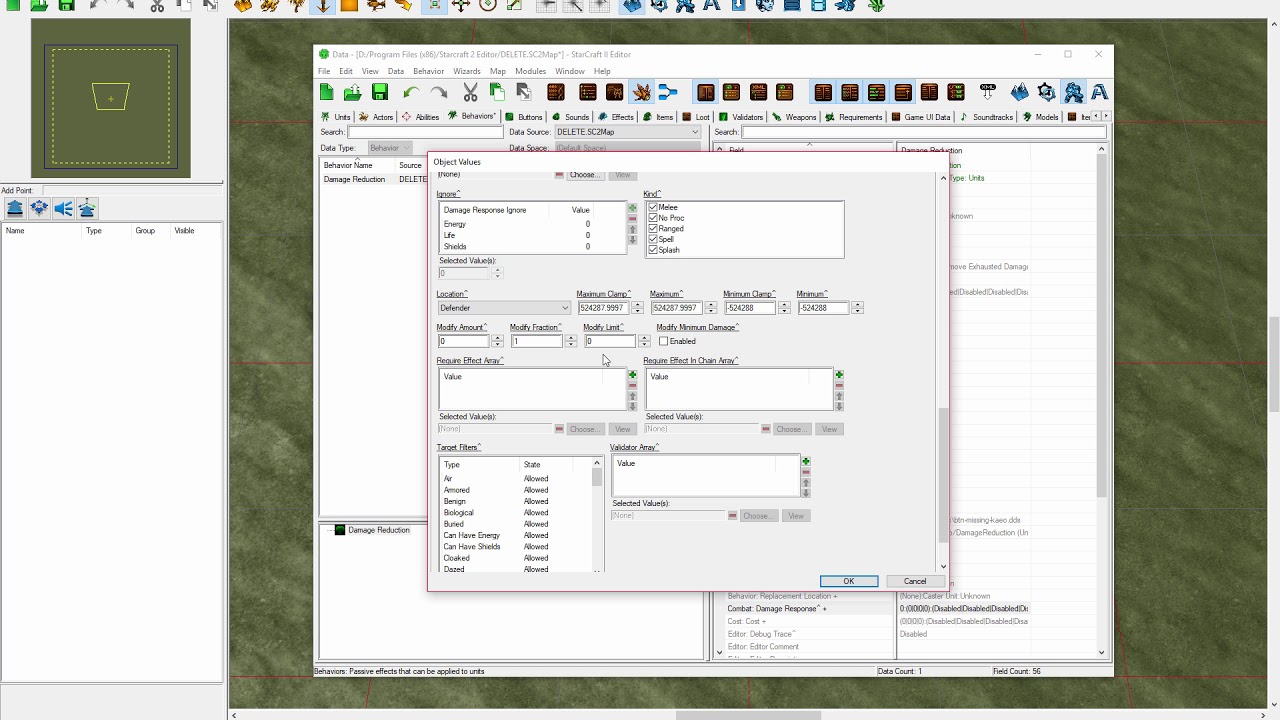
Task: Click the top Choose... button in Object Values
Action: 584,175
